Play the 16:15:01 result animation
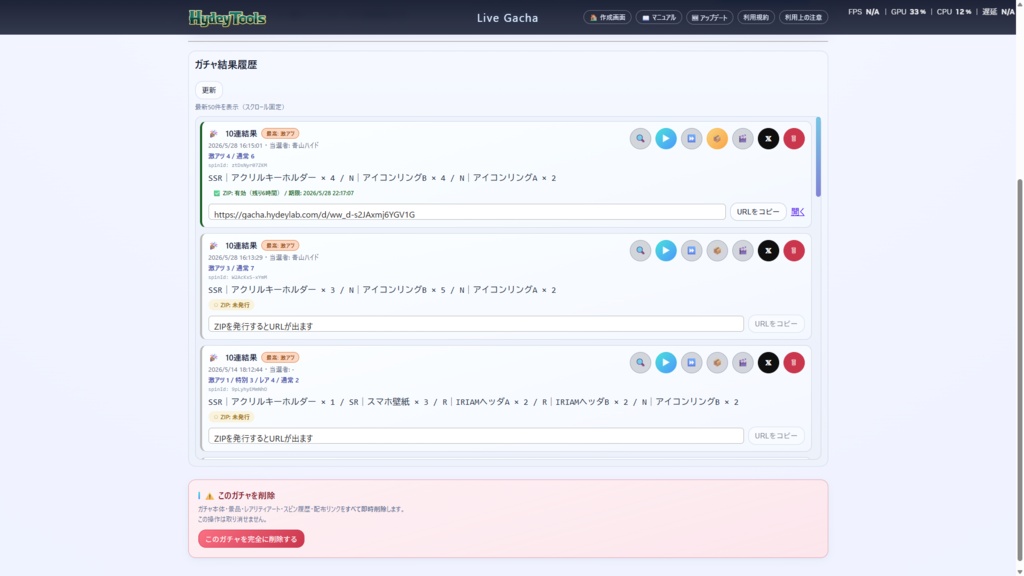 click(665, 138)
